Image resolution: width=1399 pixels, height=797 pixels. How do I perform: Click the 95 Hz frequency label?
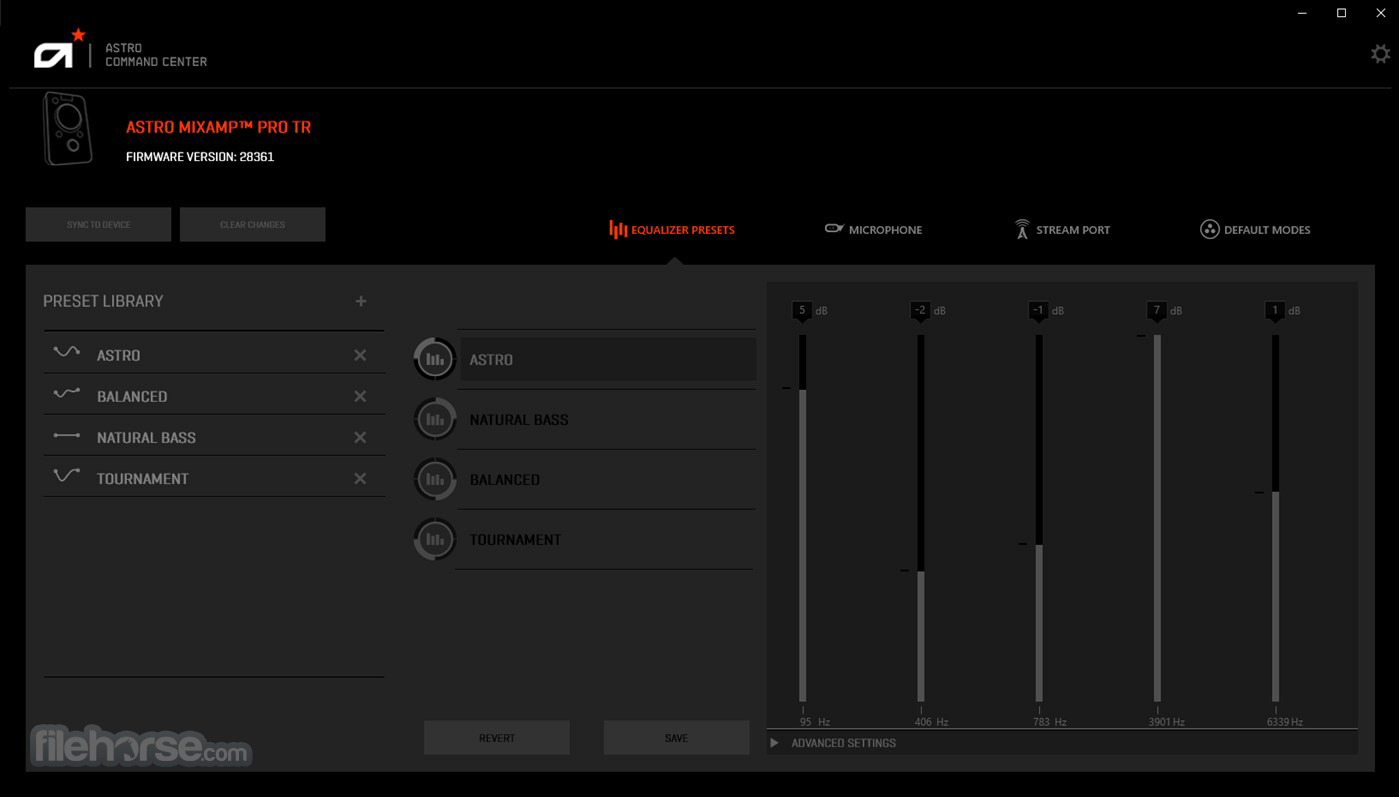tap(815, 722)
